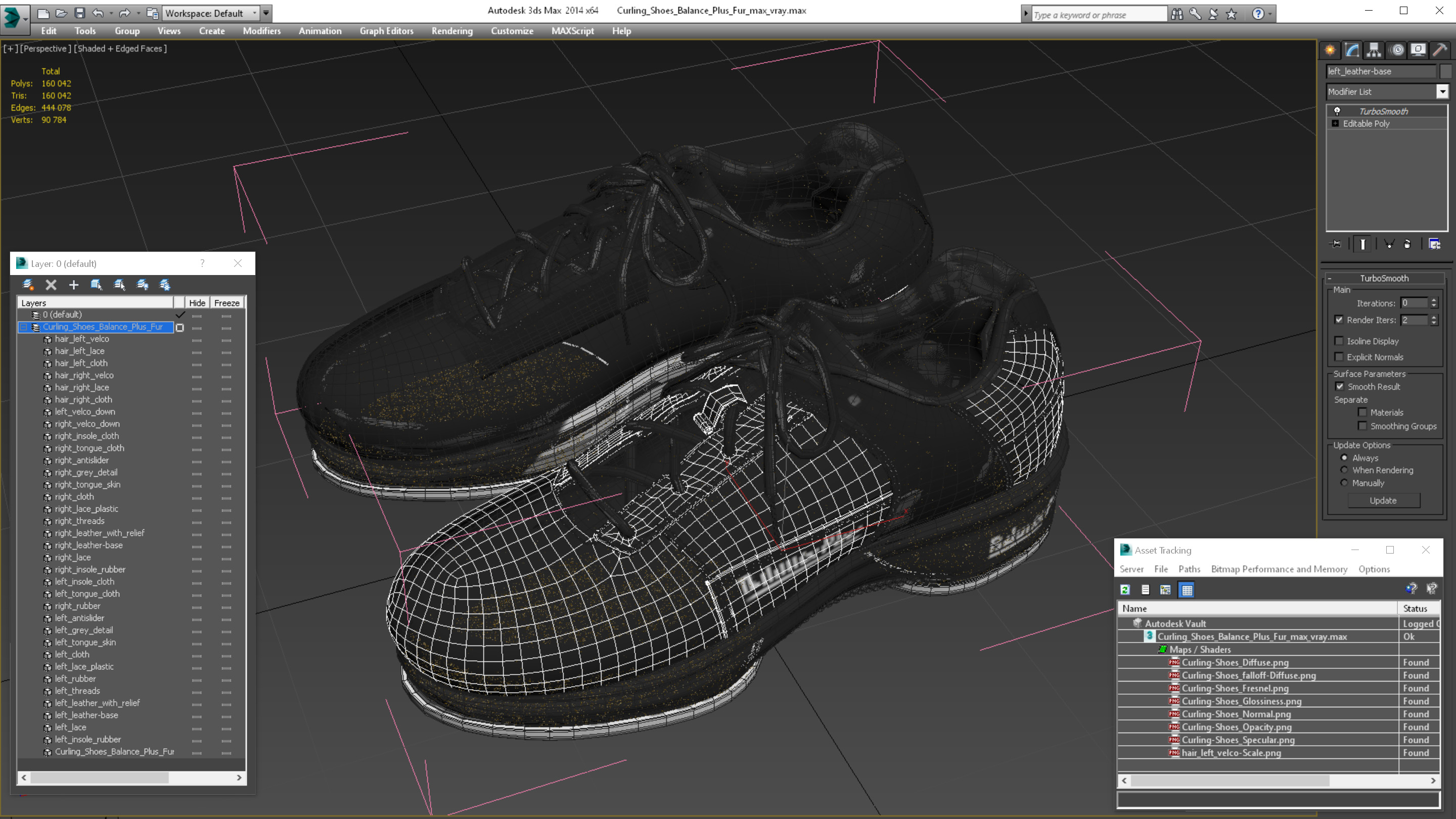Open Paths menu in Asset Tracking
Screen dimensions: 1456x819
point(1189,569)
